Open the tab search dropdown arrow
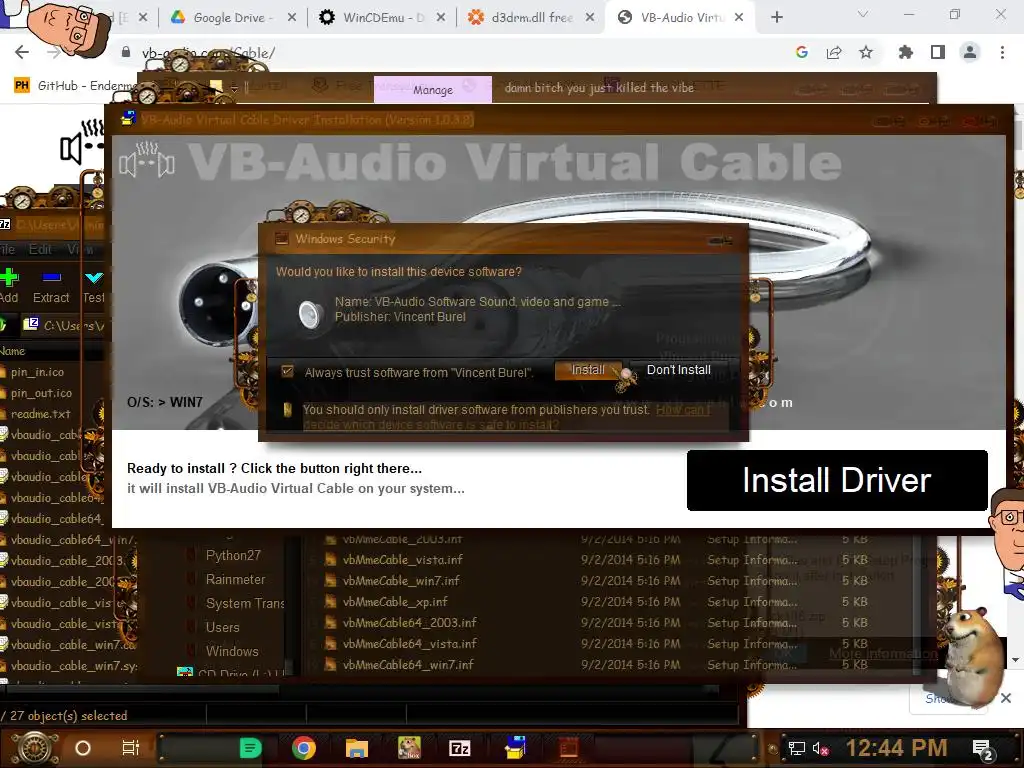1024x768 pixels. tap(863, 14)
